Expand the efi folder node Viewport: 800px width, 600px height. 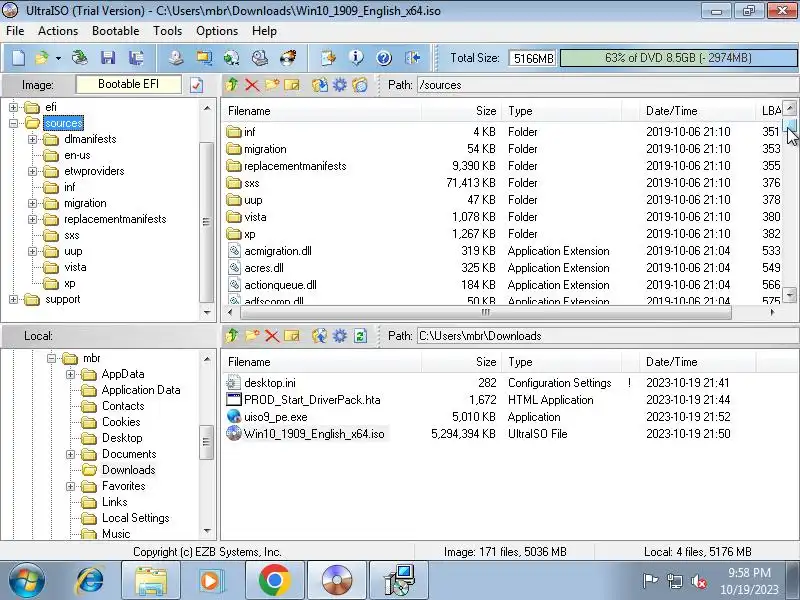[x=13, y=107]
